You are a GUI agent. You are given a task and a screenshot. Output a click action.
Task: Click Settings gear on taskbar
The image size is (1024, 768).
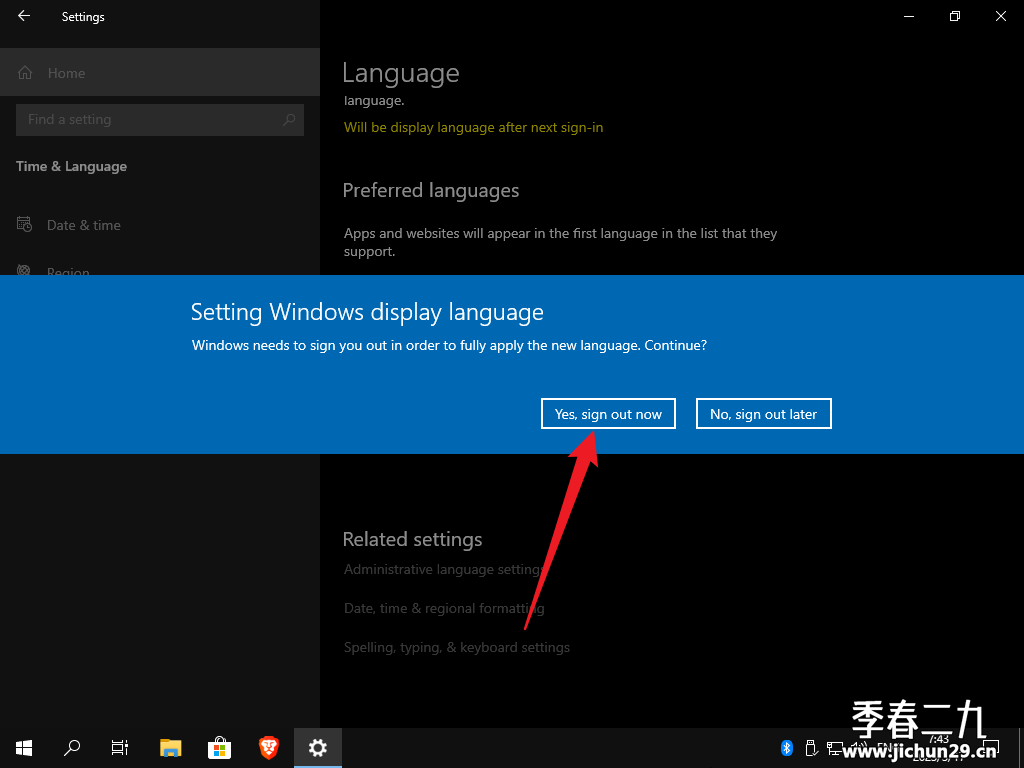coord(317,748)
